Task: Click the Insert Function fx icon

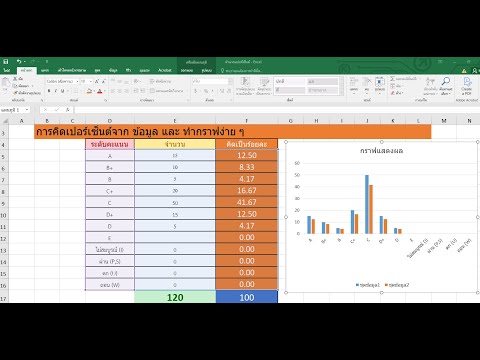Action: [67, 110]
